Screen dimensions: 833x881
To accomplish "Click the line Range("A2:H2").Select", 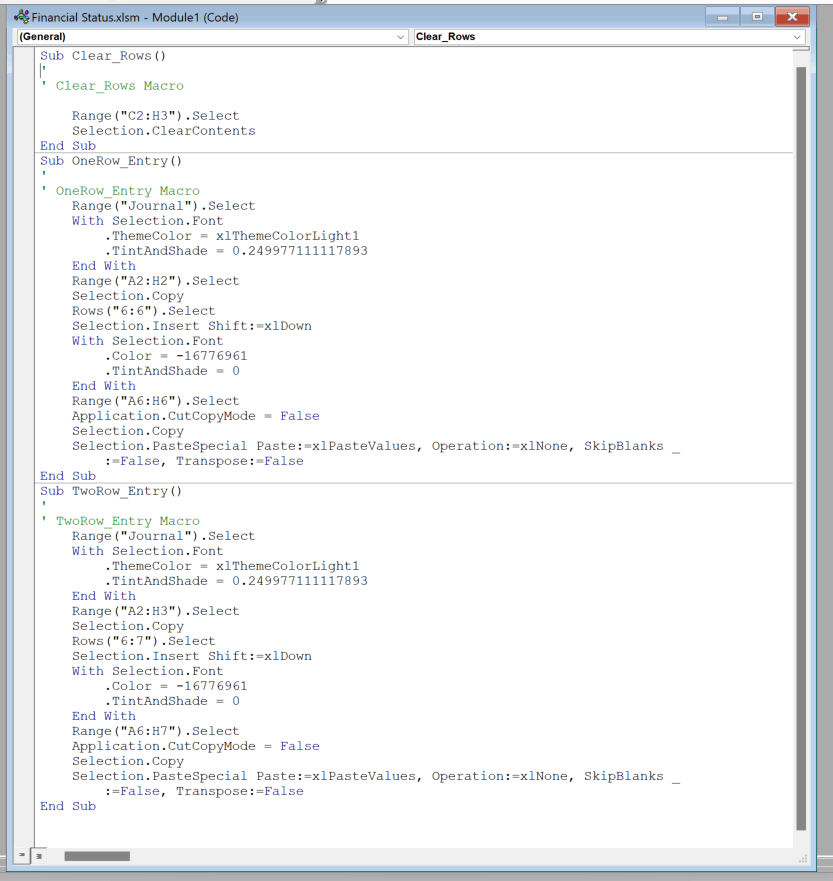I will 156,281.
